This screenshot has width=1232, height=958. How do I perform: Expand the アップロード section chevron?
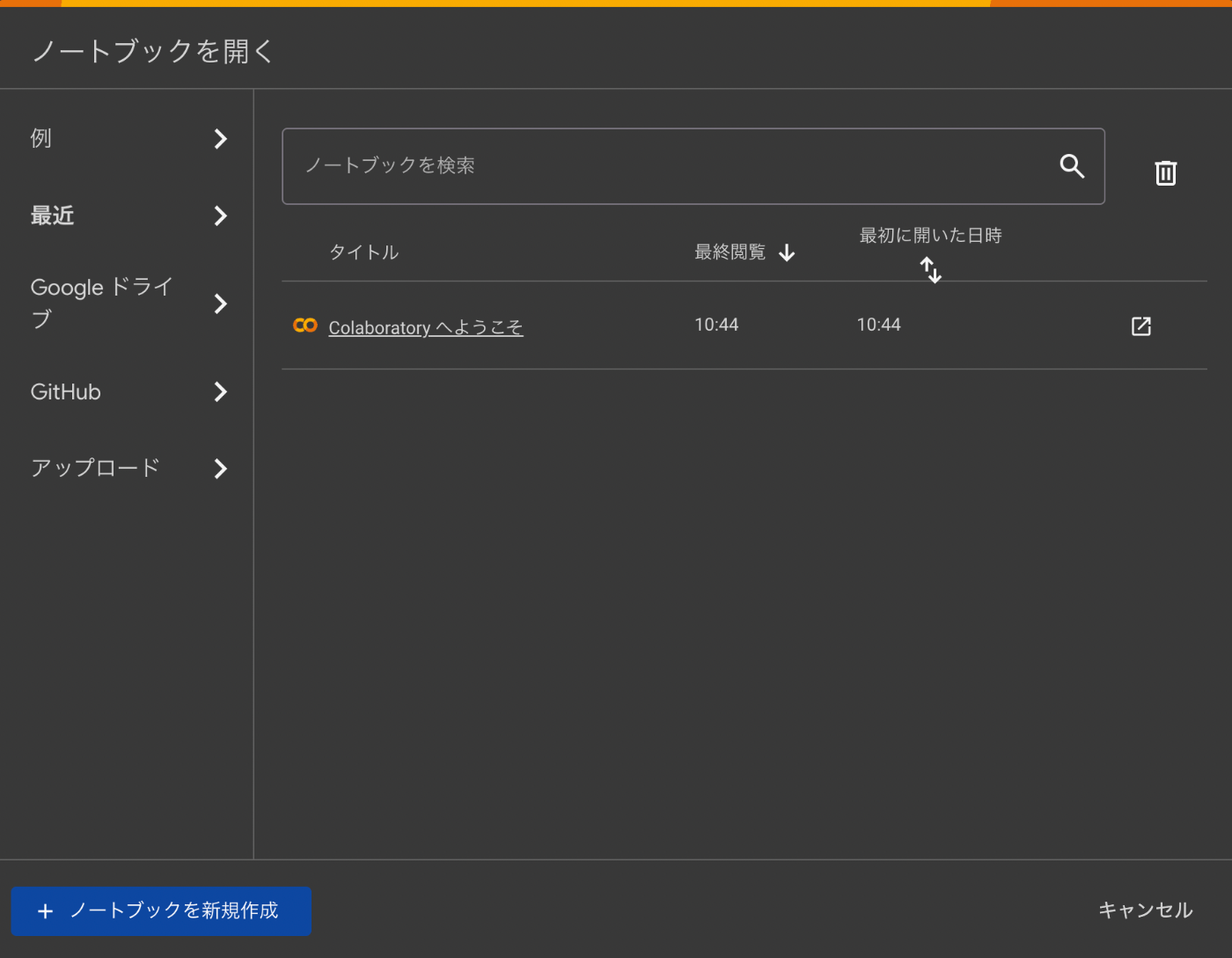pos(221,469)
